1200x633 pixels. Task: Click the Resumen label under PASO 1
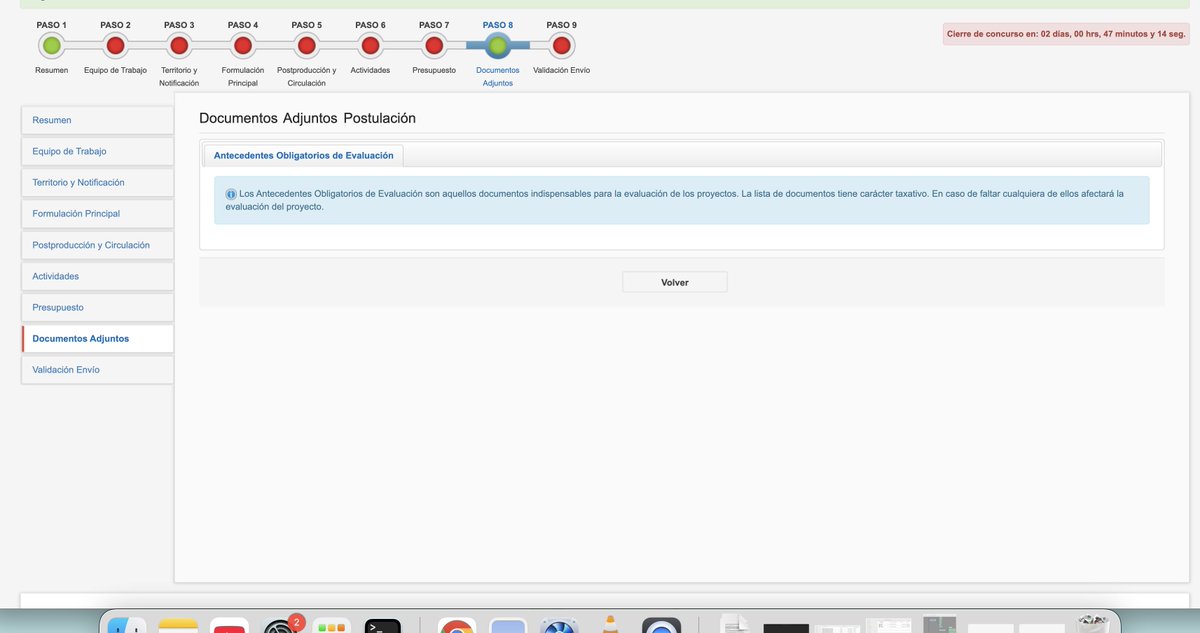pos(52,70)
